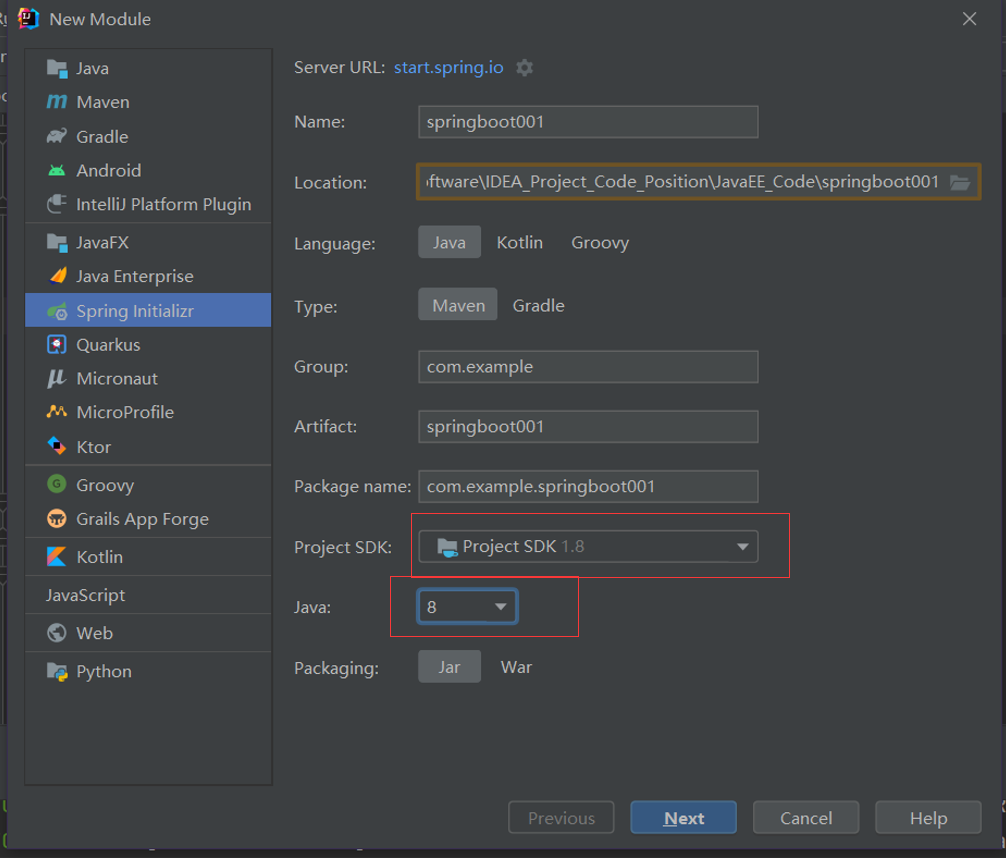
Task: Select Kotlin as the language
Action: (520, 242)
